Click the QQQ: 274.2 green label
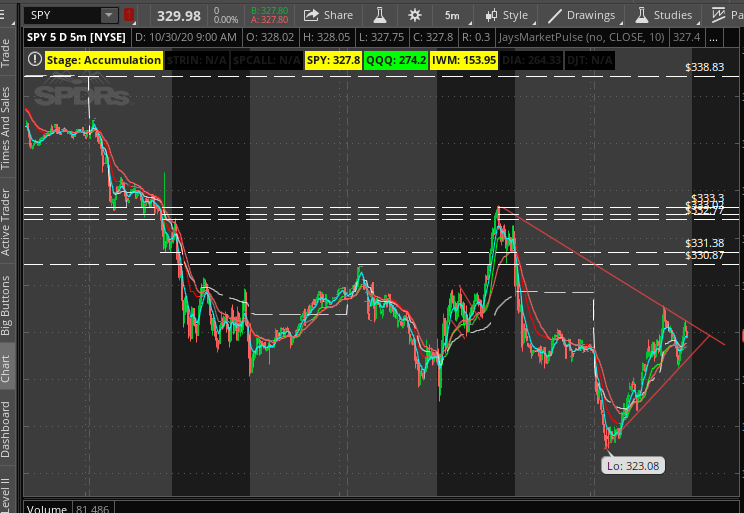 (396, 60)
